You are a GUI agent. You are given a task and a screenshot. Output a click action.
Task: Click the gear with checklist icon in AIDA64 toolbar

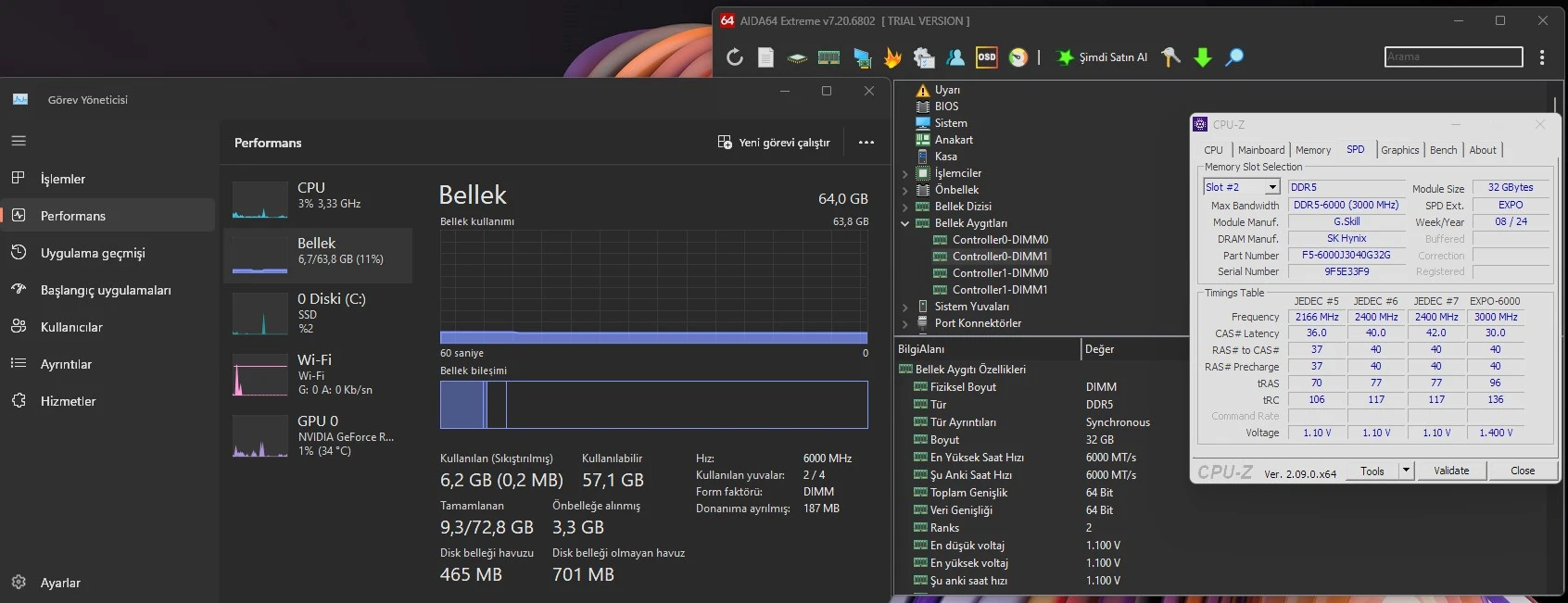[924, 57]
